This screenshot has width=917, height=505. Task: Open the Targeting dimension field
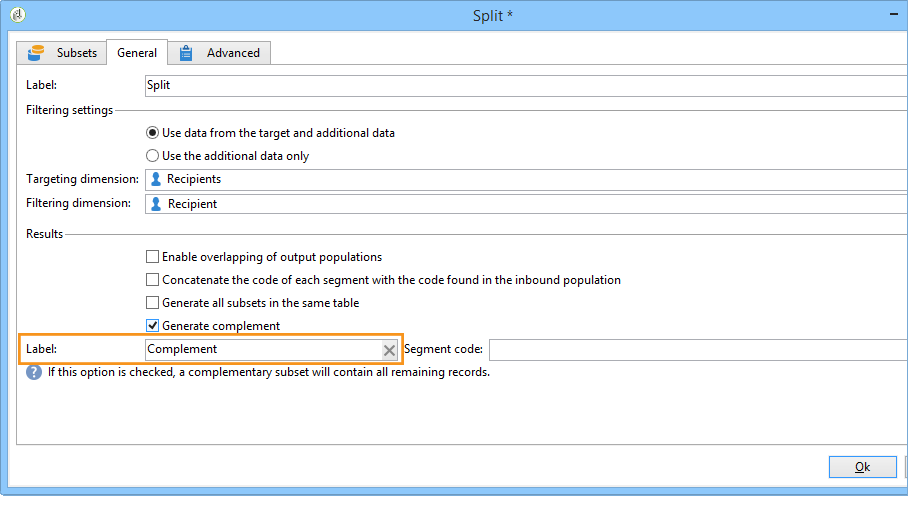click(526, 179)
